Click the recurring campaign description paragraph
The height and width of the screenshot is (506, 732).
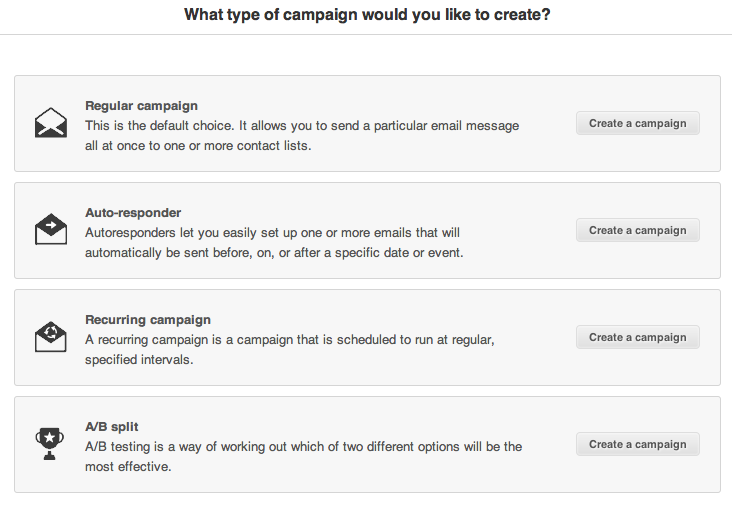[x=289, y=350]
